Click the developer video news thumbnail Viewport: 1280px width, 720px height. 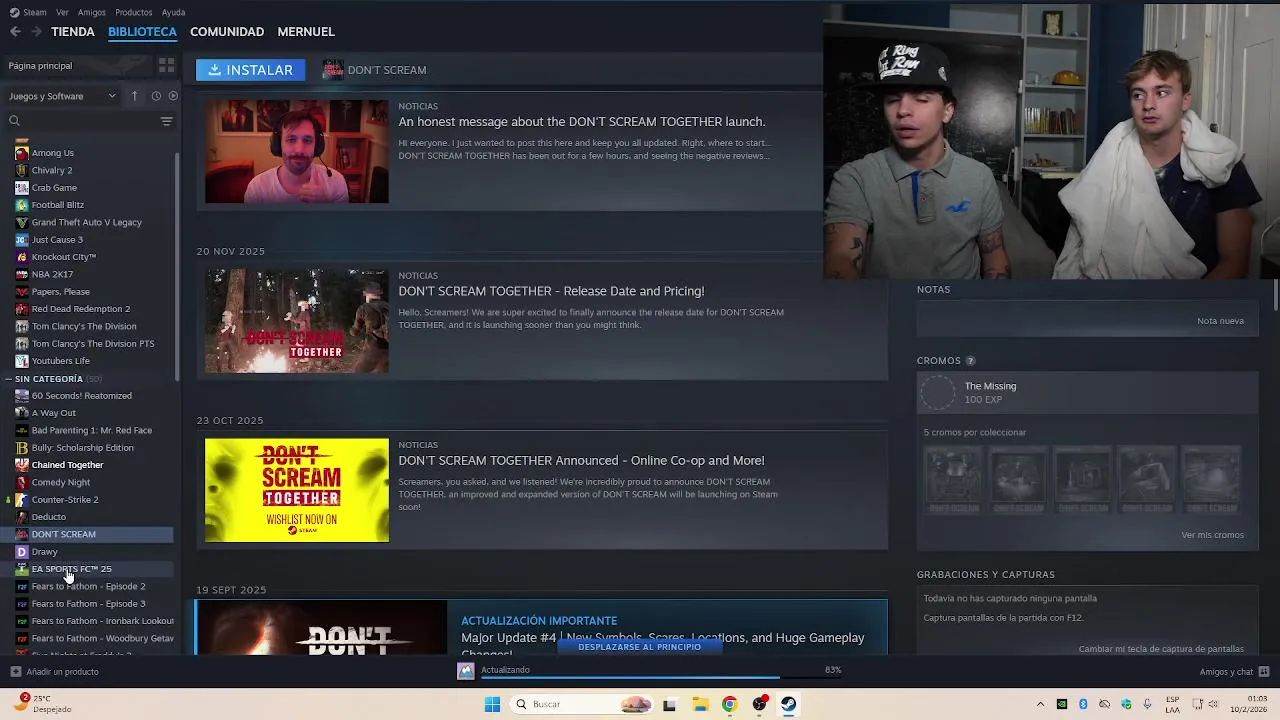pos(297,152)
